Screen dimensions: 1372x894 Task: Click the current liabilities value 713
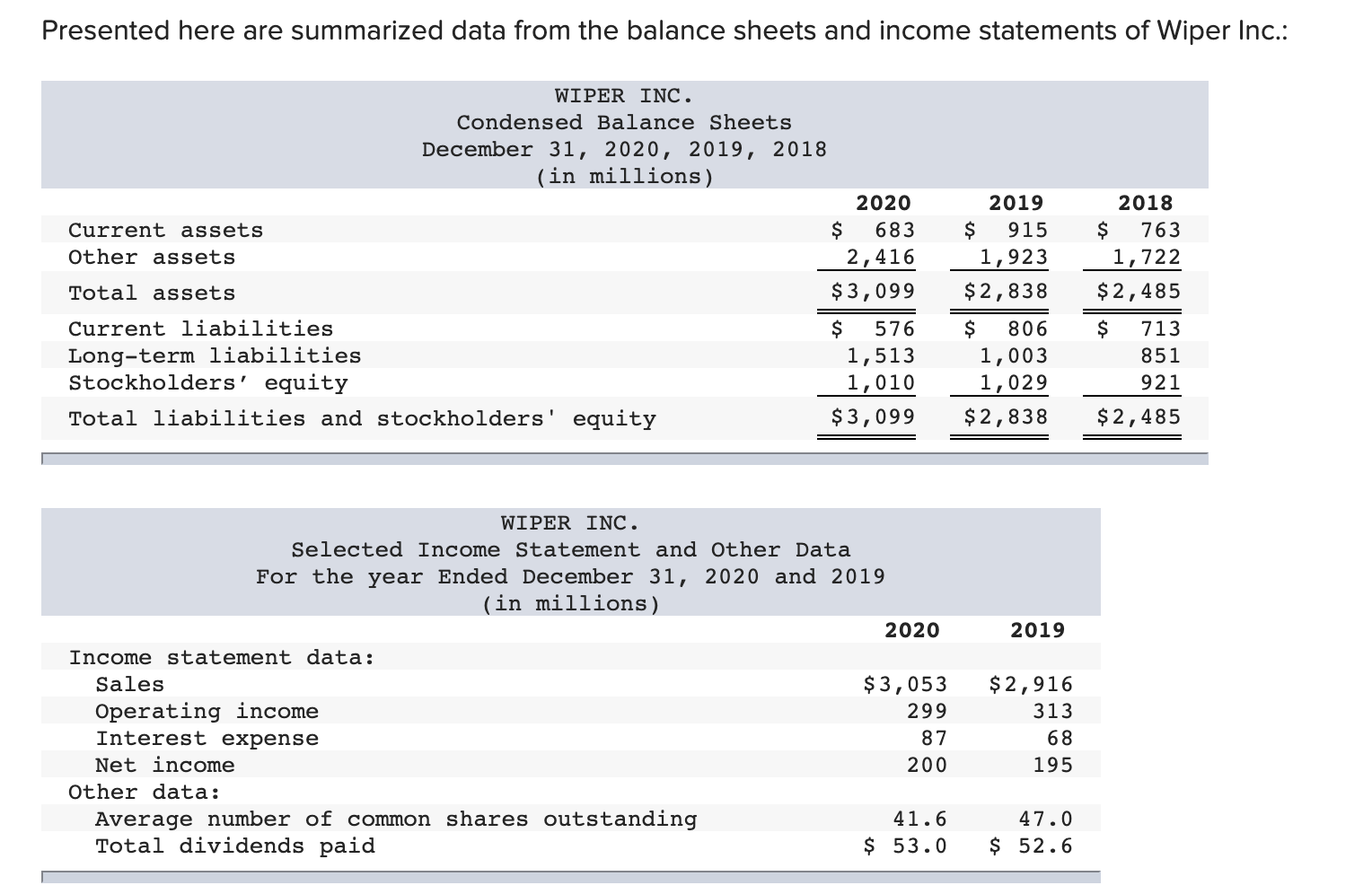point(1160,329)
